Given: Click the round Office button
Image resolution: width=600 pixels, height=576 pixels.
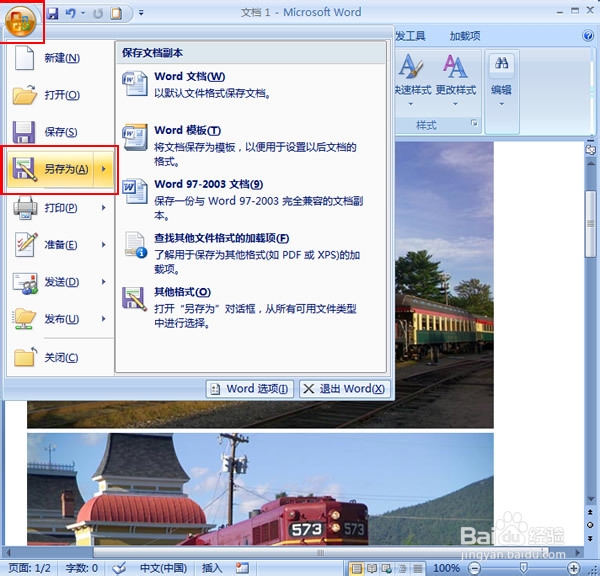Looking at the screenshot, I should (x=20, y=21).
